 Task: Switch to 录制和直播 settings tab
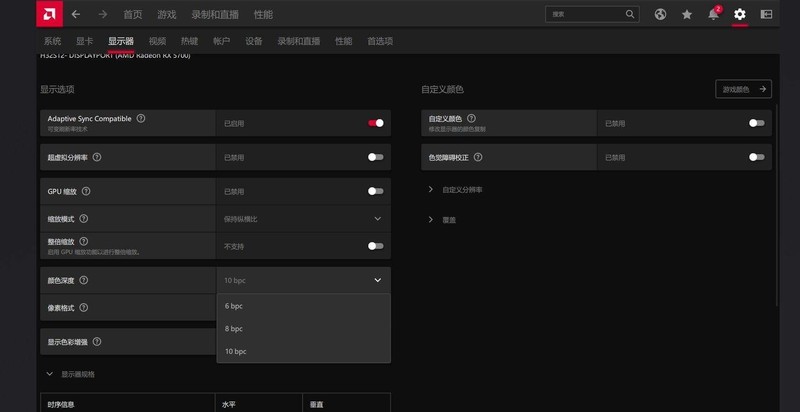(299, 41)
